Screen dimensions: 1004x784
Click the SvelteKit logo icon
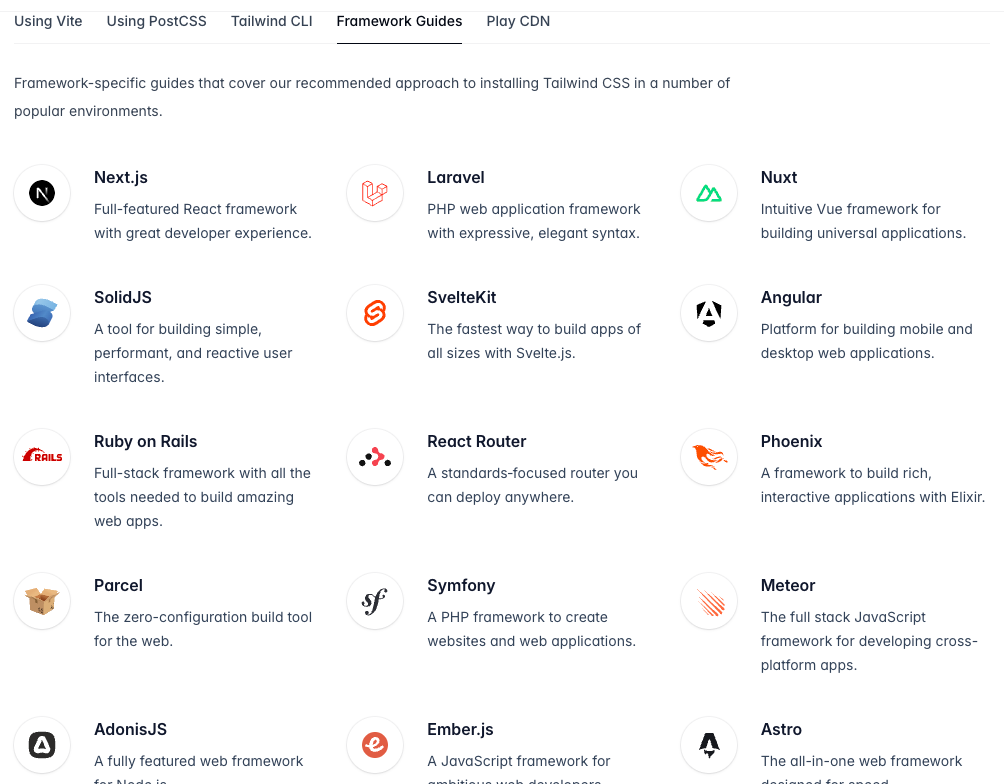(375, 313)
